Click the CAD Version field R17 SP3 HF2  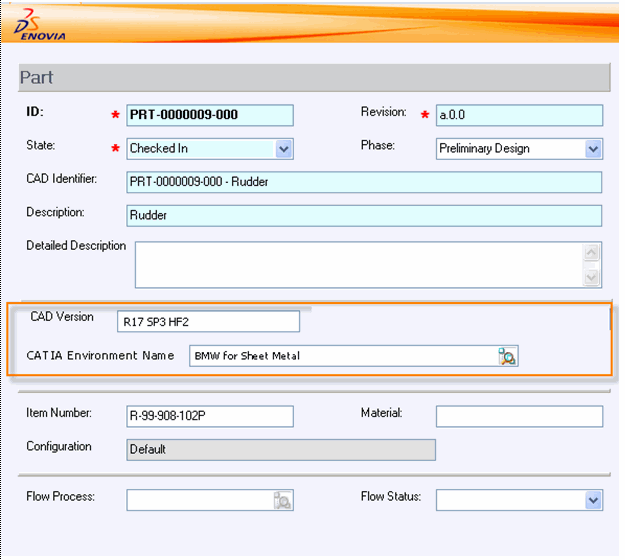tap(208, 321)
